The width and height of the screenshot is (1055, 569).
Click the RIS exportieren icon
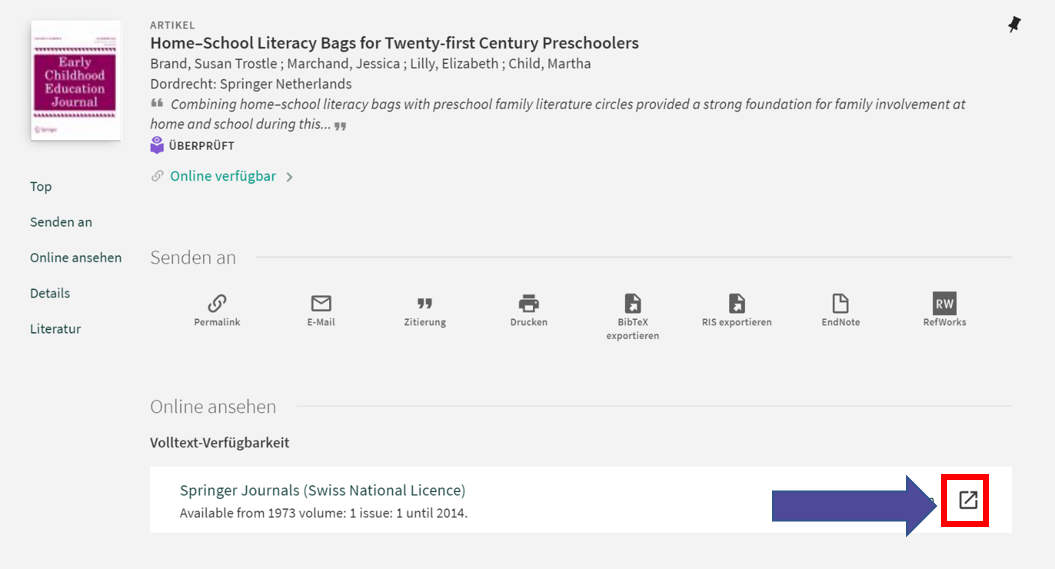tap(737, 304)
